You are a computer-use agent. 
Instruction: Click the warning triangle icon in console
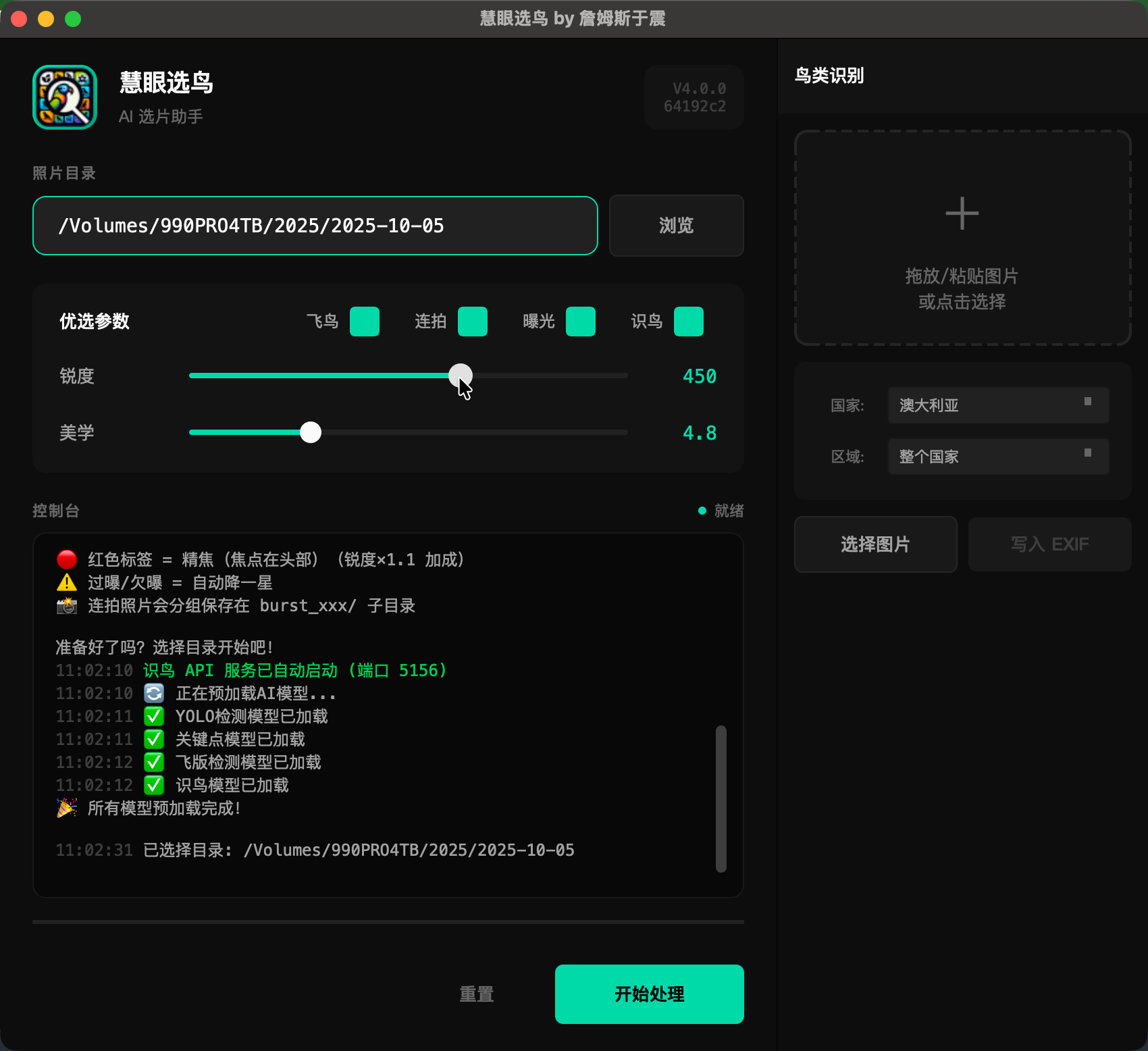point(66,582)
